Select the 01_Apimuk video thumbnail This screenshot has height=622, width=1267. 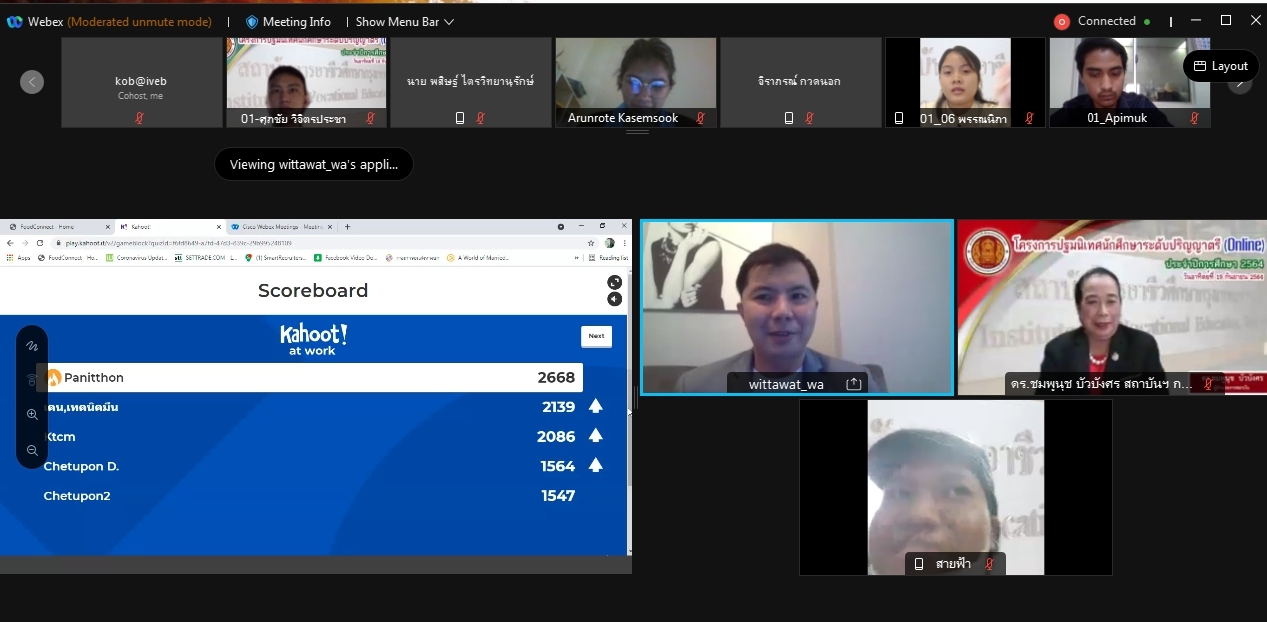click(x=1130, y=83)
